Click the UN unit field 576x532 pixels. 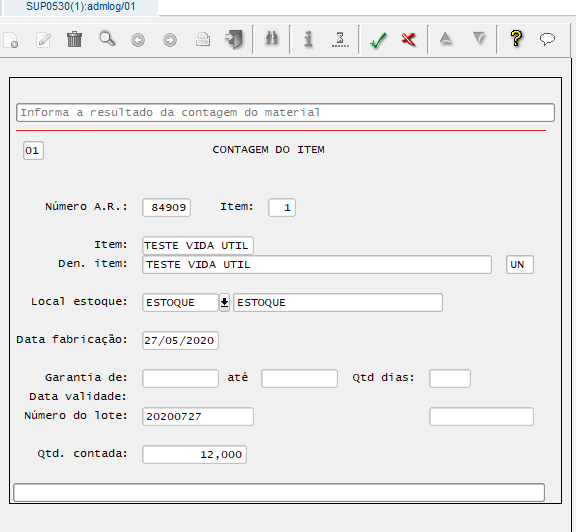(x=520, y=265)
